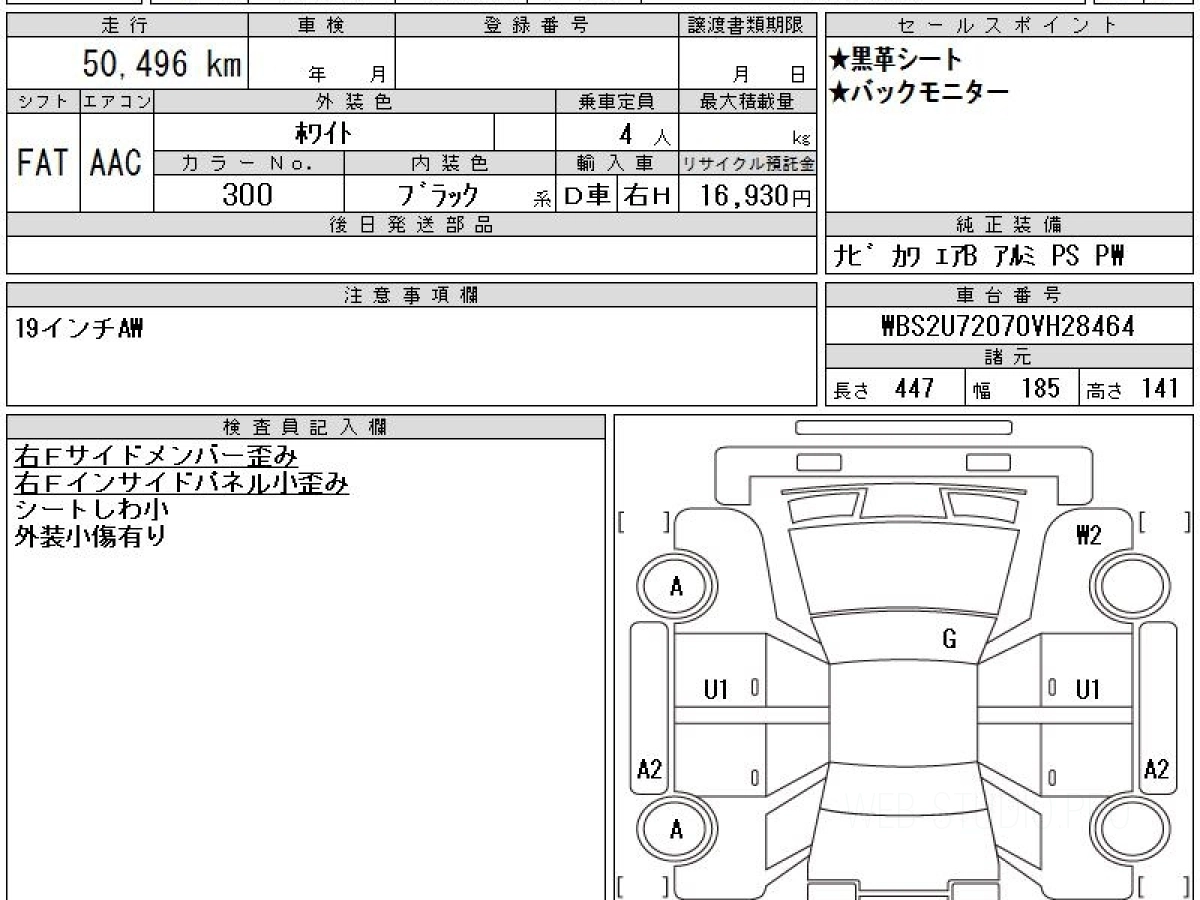Screen dimensions: 1200x900
Task: Click the A2 mark on the diagram's right edge
Action: pyautogui.click(x=1156, y=769)
